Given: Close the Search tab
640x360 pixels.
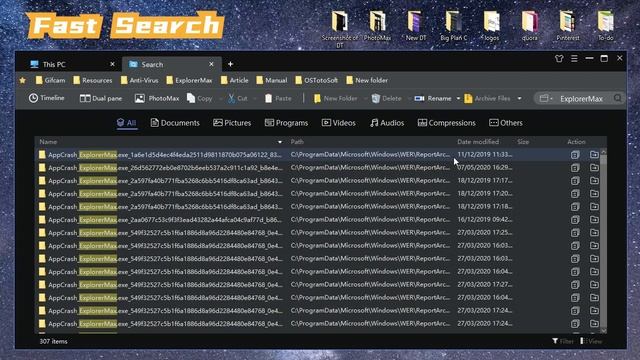Looking at the screenshot, I should click(x=211, y=64).
